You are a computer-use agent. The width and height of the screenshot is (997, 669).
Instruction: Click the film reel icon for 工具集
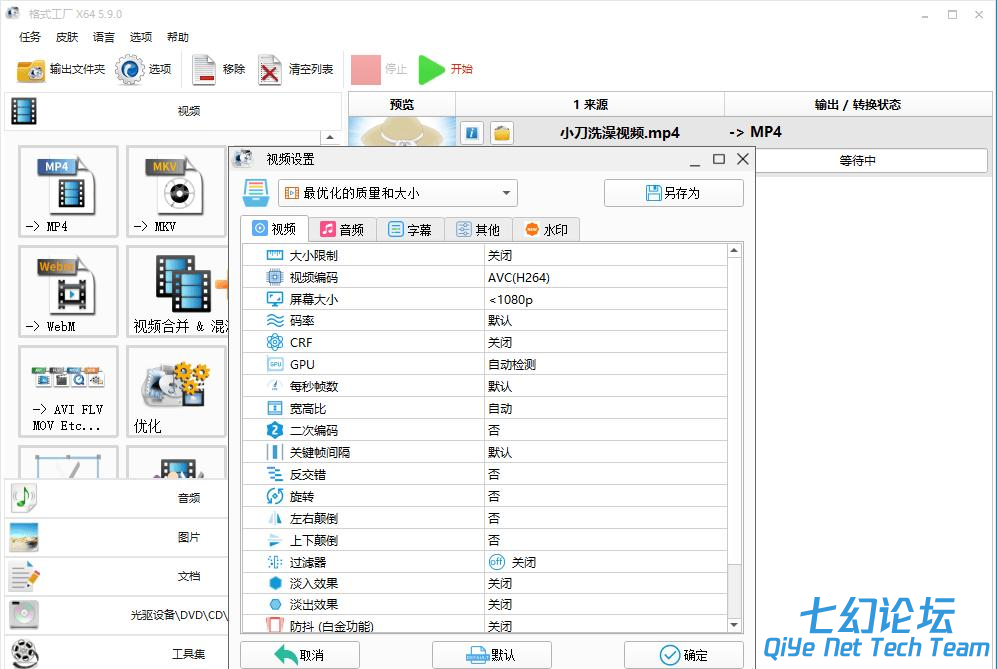[x=24, y=654]
